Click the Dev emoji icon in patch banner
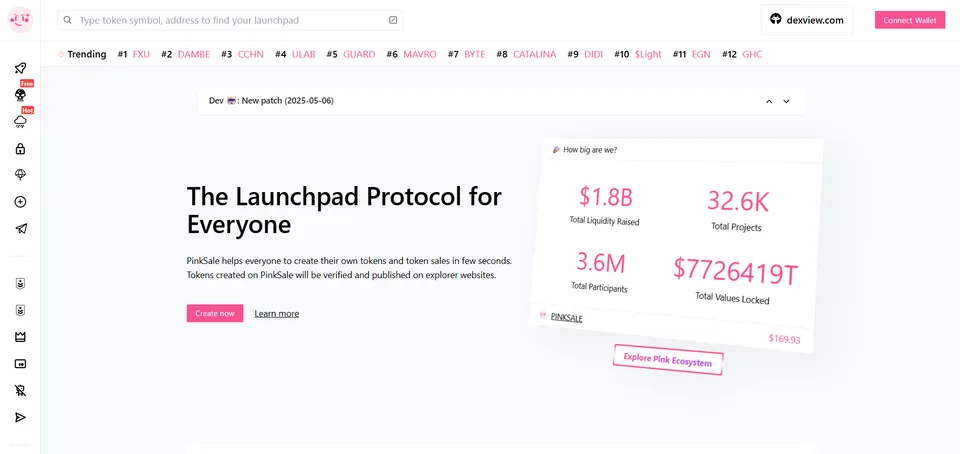960x454 pixels. (x=231, y=101)
